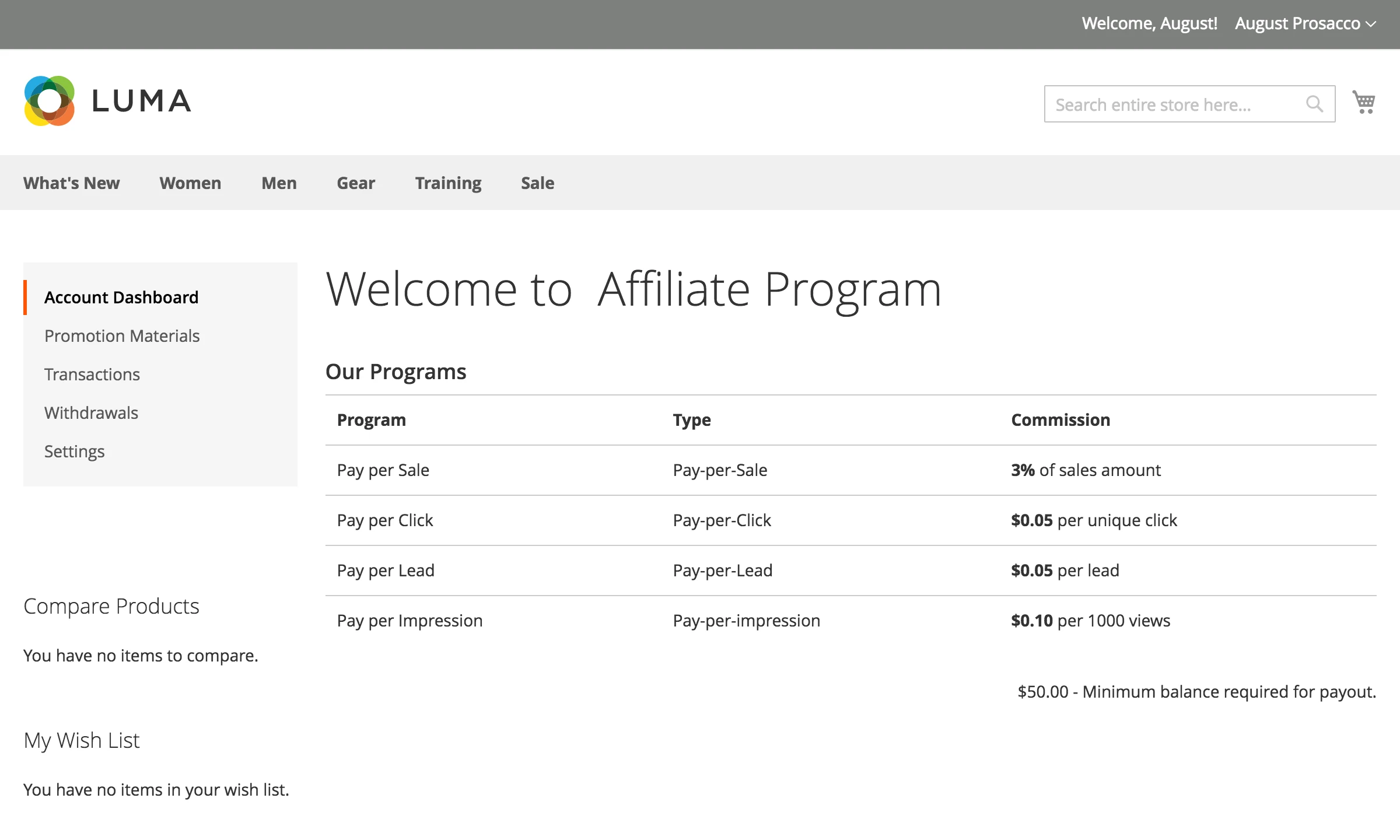Click the Compare Products heading
1400x840 pixels.
click(111, 605)
